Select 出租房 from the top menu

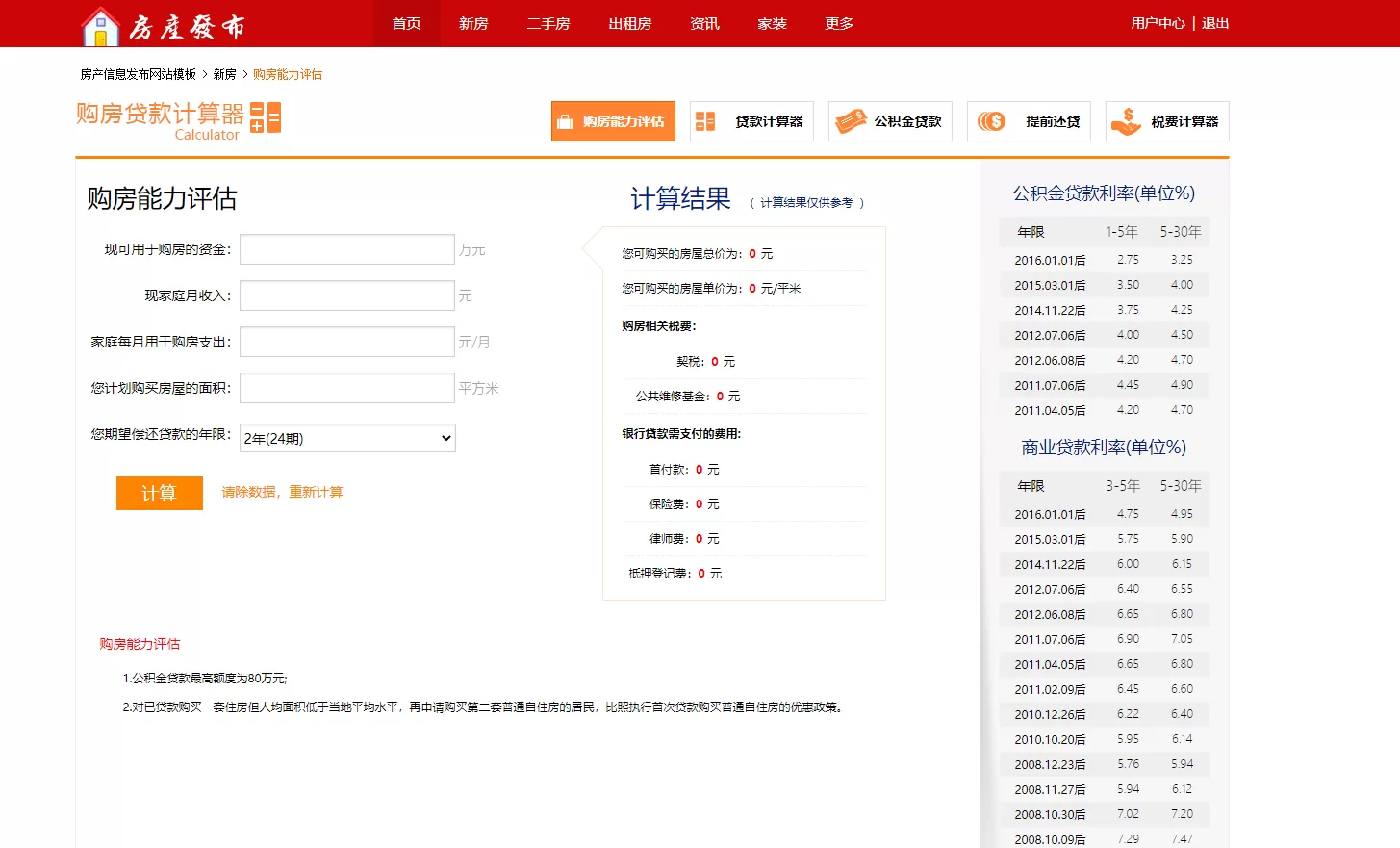pos(630,23)
